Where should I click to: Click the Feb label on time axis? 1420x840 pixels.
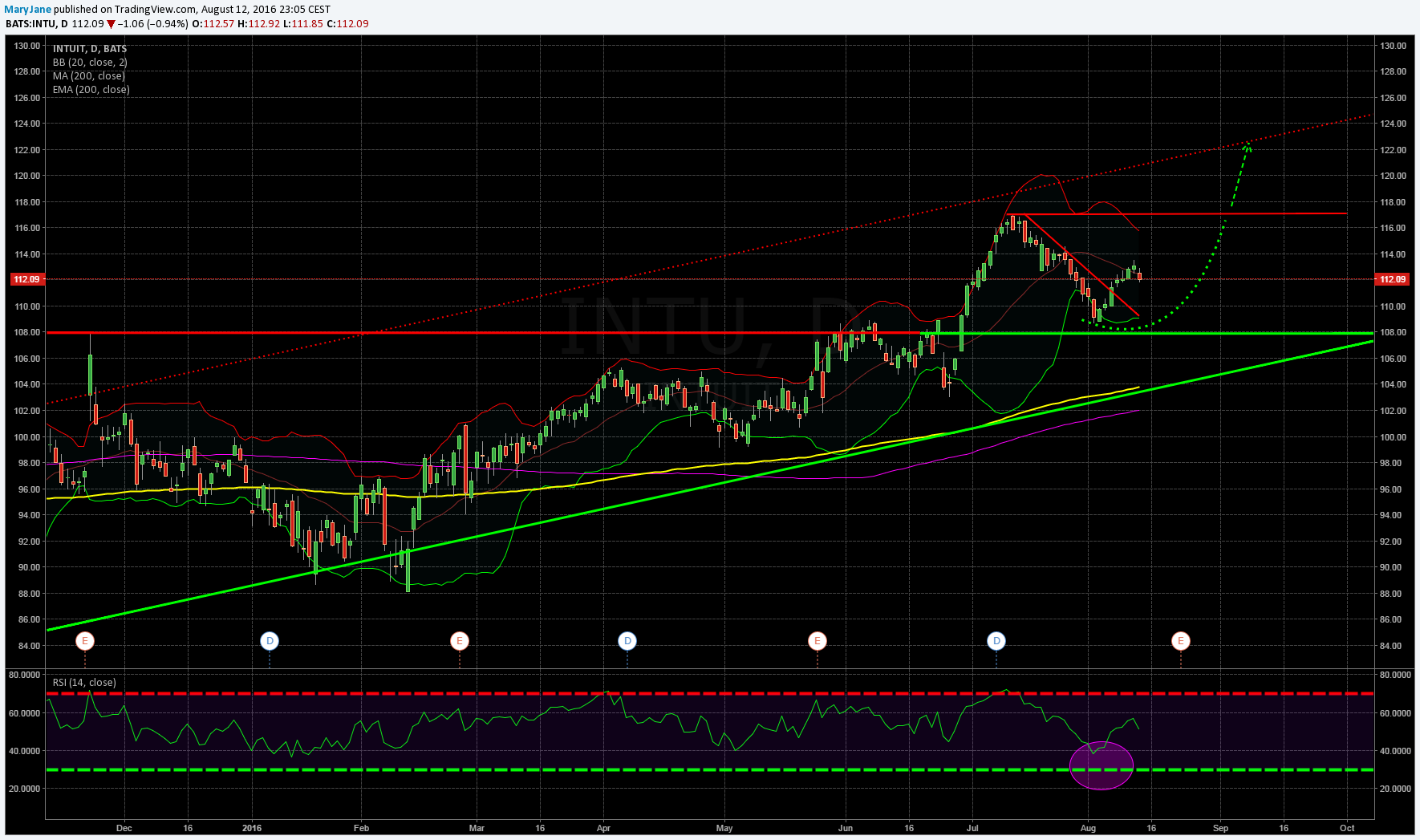click(x=361, y=828)
